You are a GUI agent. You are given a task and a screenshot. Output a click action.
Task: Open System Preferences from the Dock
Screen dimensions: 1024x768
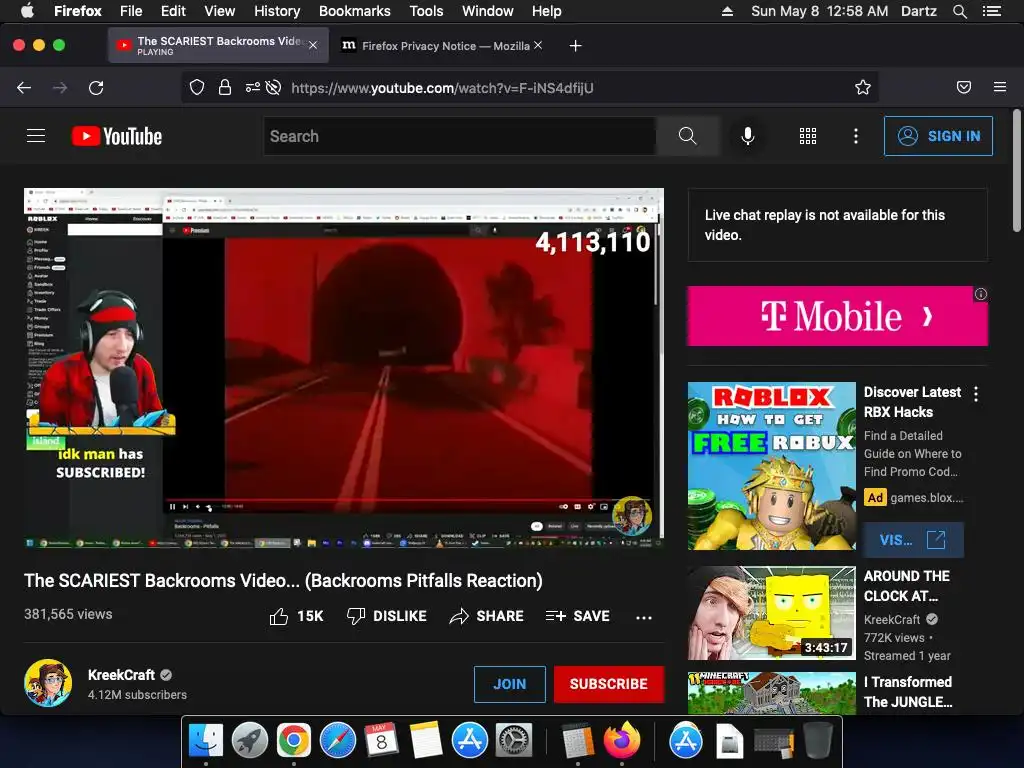point(514,741)
